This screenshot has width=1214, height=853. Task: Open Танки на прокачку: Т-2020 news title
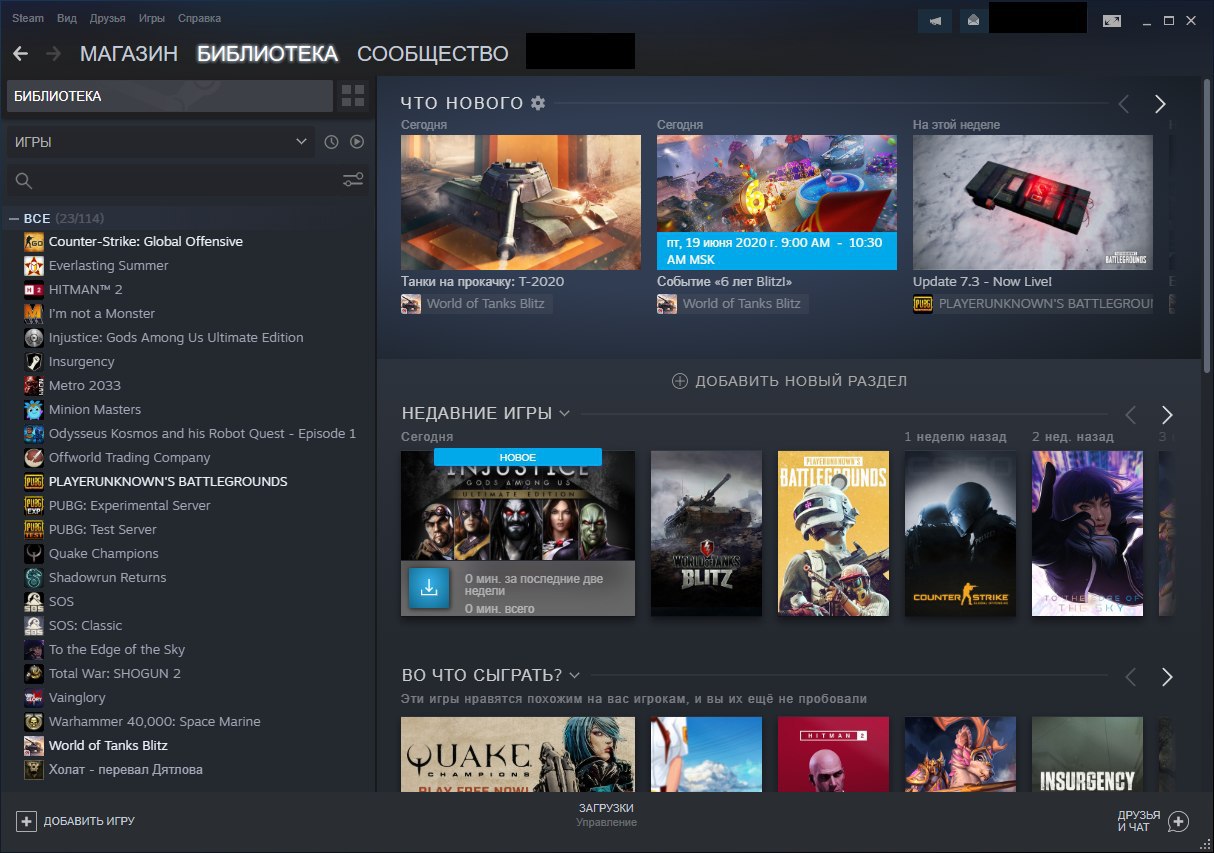click(483, 282)
